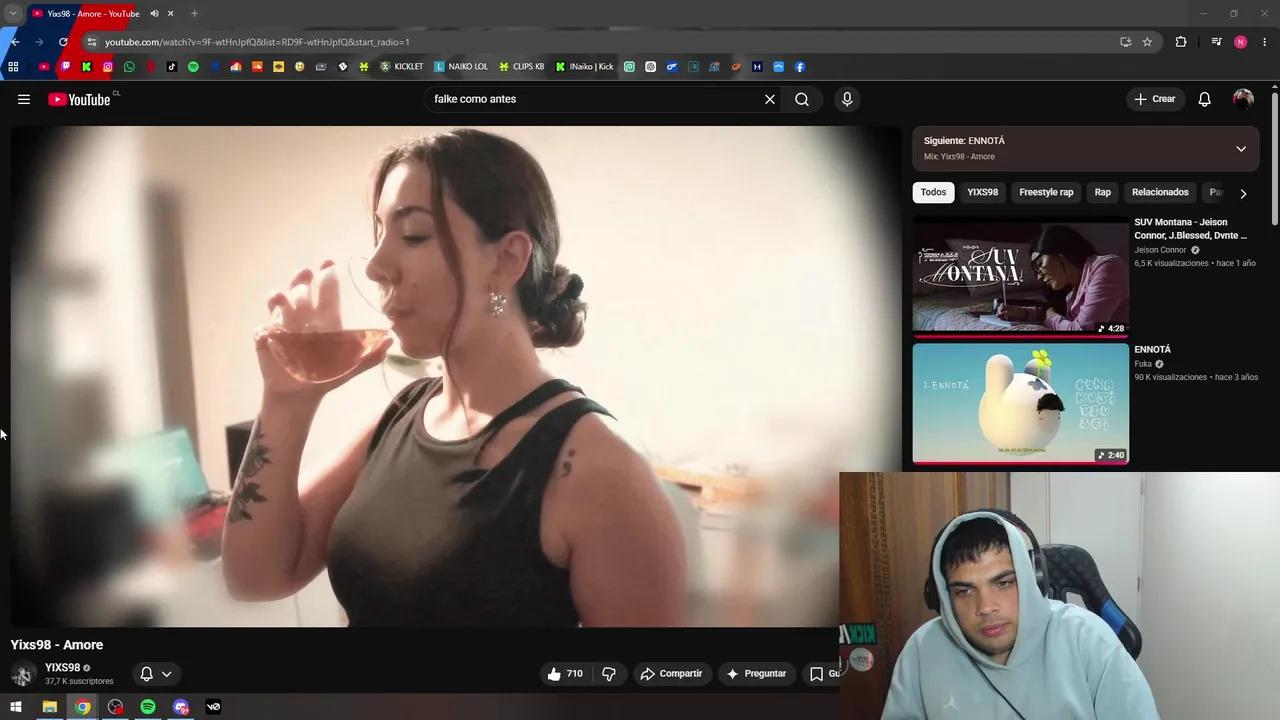The width and height of the screenshot is (1280, 720).
Task: Open the YIXS98 channel avatar
Action: [23, 674]
